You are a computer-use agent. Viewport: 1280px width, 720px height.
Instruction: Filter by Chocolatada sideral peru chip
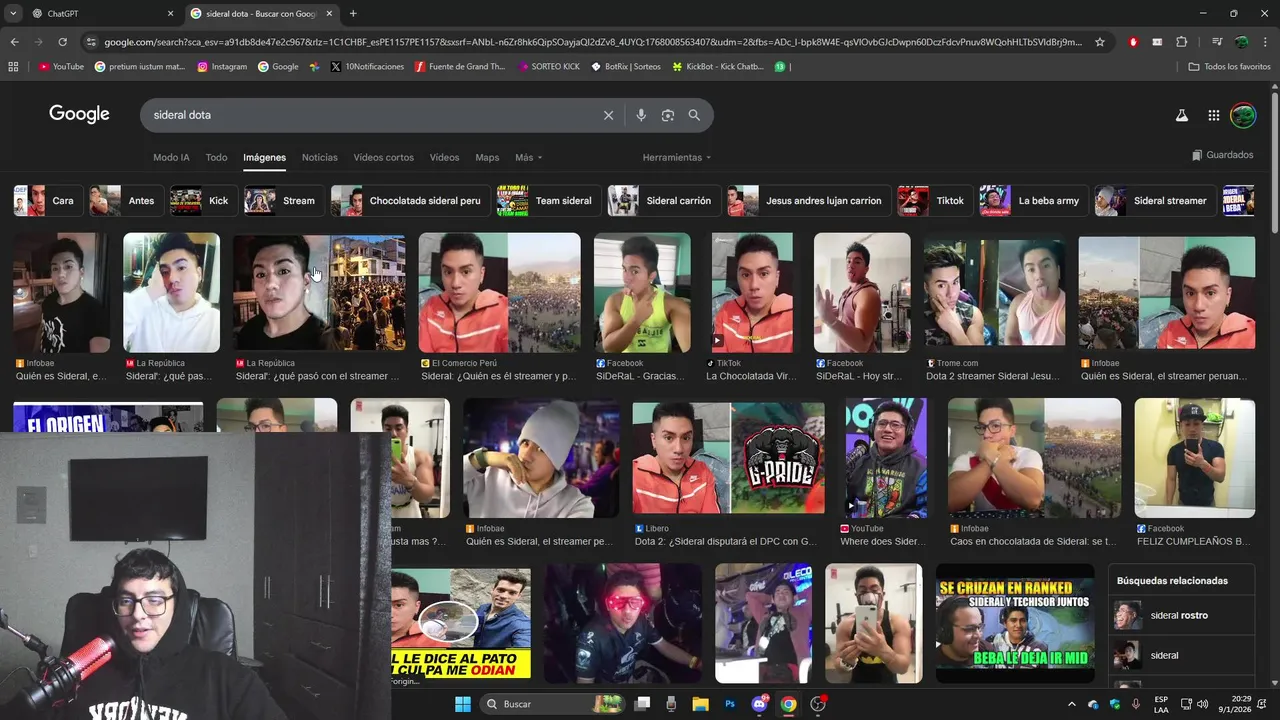click(x=410, y=200)
